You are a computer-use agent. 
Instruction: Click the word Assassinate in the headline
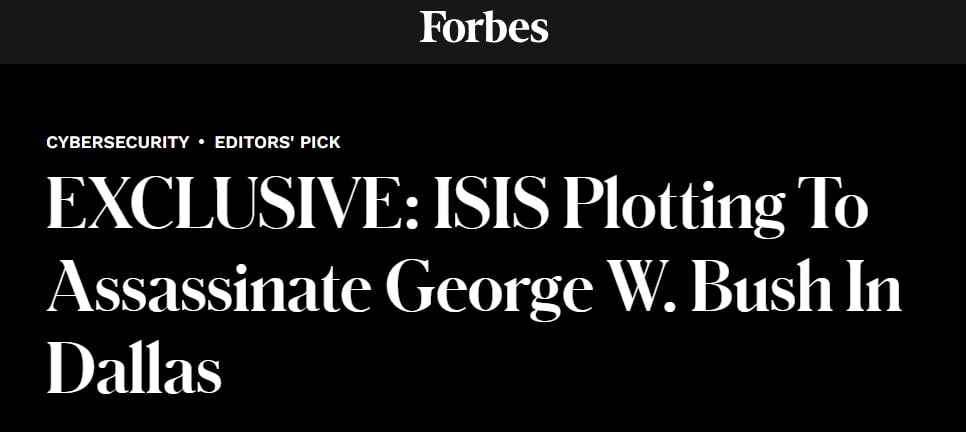[x=209, y=287]
